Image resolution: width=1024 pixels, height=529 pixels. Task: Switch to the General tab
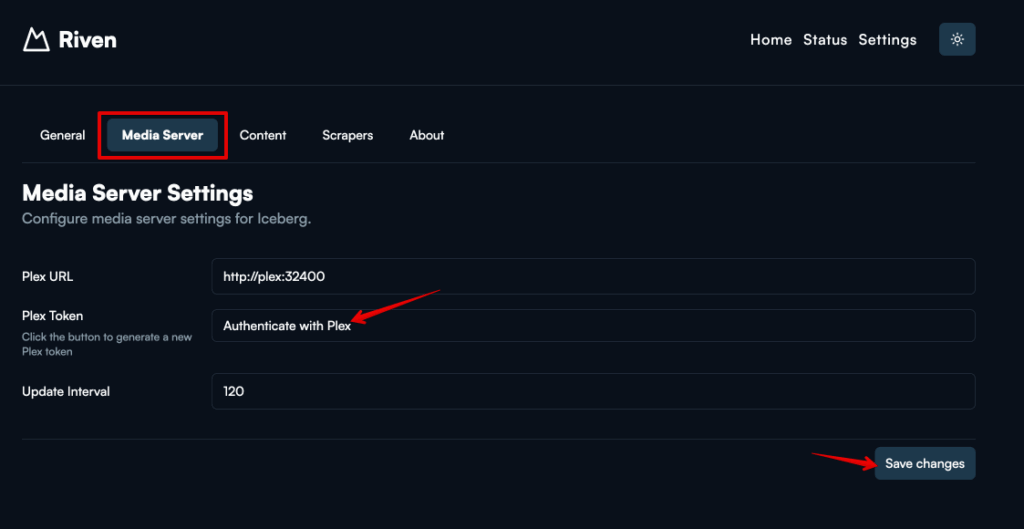63,135
